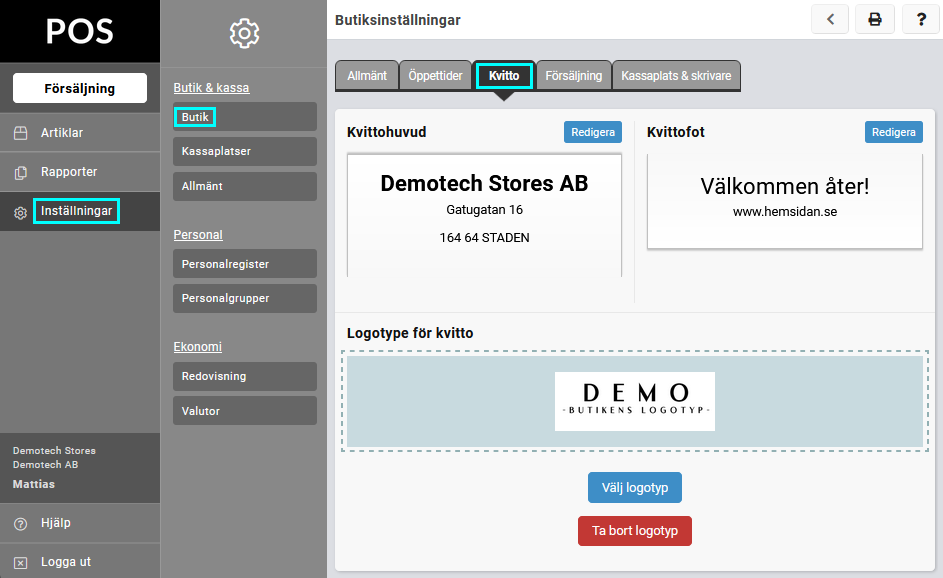943x578 pixels.
Task: Click the Logga ut icon
Action: click(x=20, y=562)
